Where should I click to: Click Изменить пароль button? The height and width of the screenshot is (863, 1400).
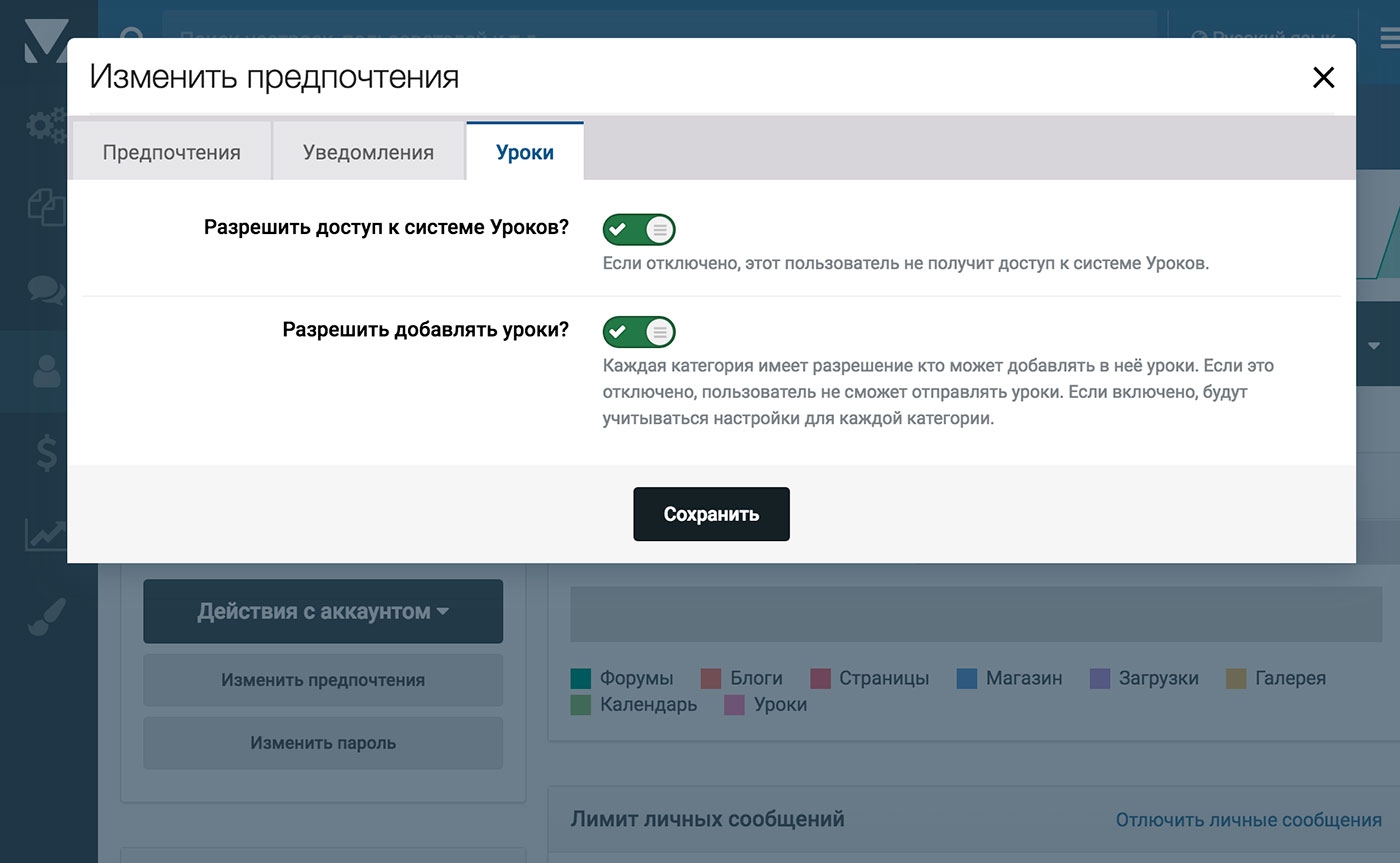[x=323, y=743]
